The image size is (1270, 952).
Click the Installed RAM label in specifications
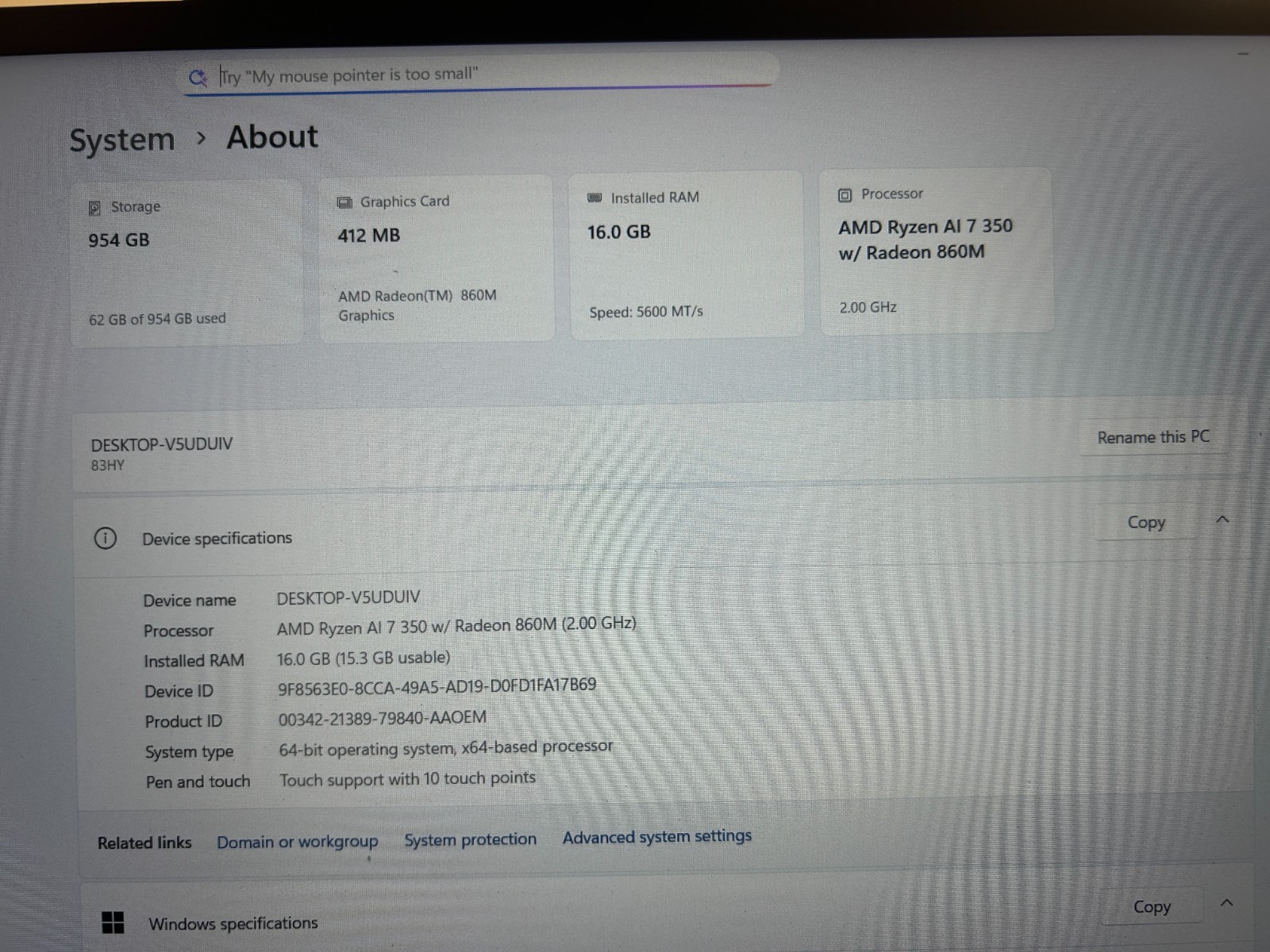coord(194,661)
